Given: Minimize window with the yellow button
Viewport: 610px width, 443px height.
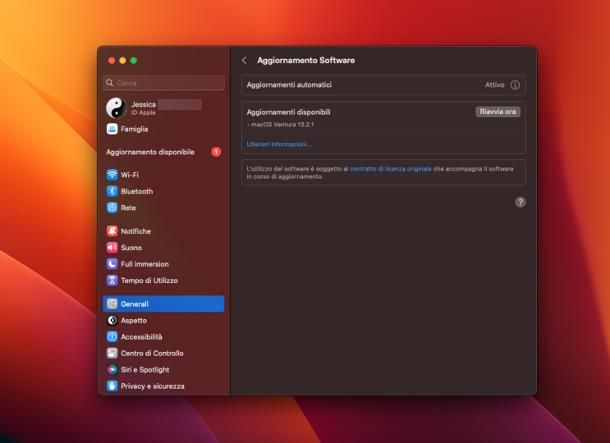Looking at the screenshot, I should point(123,60).
